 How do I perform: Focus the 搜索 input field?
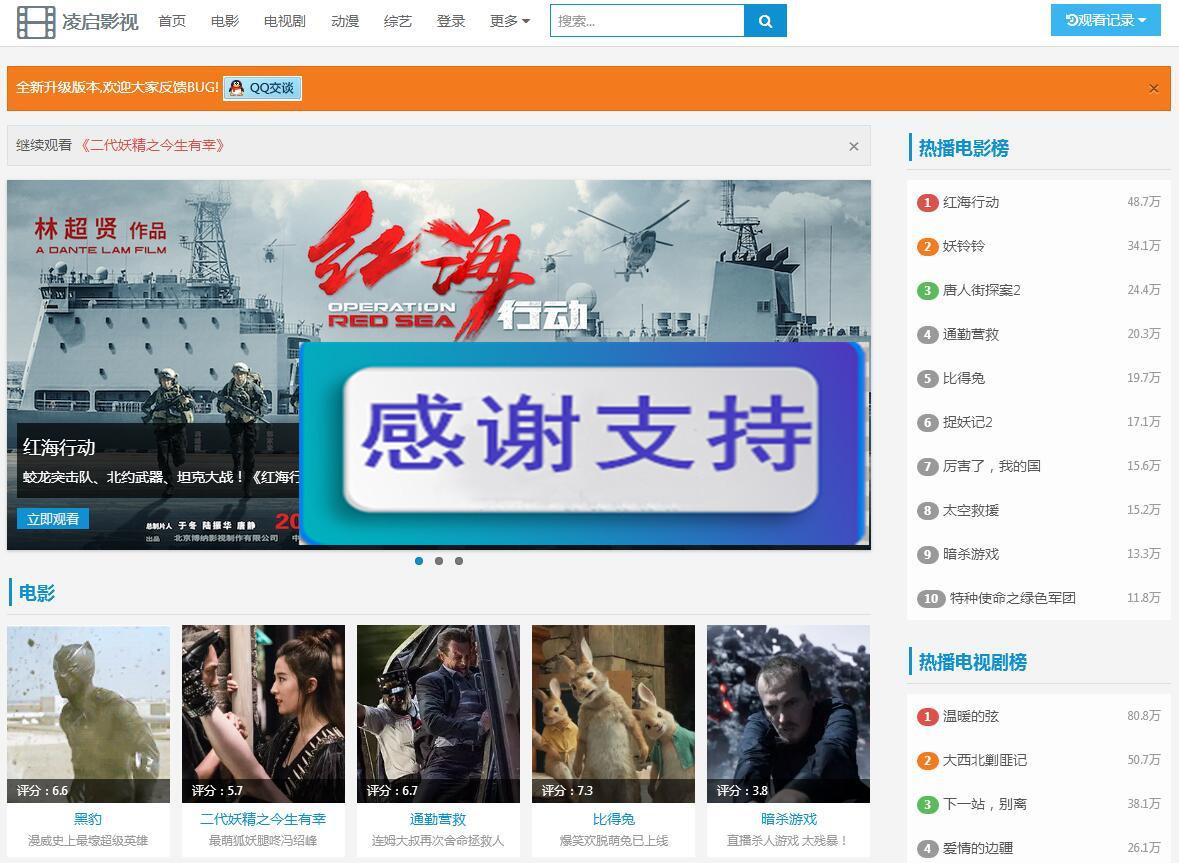(647, 21)
